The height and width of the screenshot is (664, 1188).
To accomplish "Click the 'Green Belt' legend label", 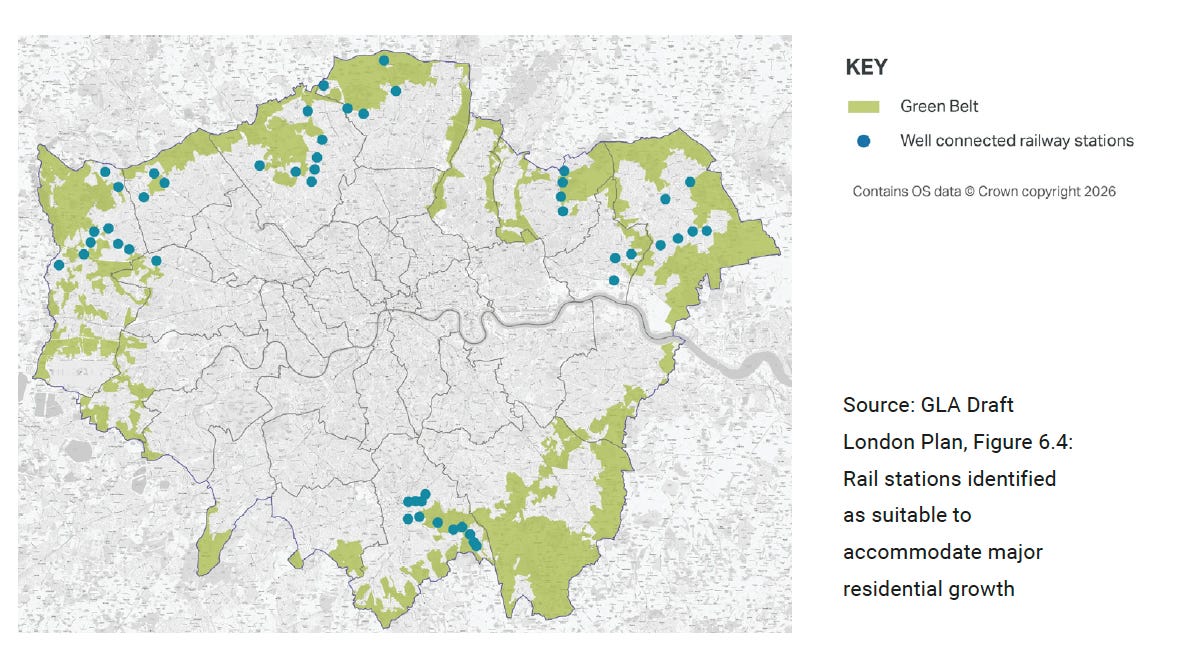I will [x=939, y=106].
